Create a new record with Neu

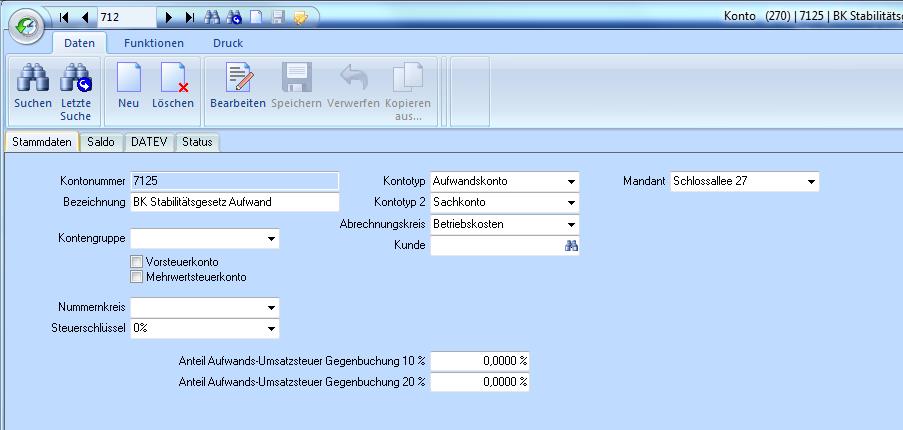[x=129, y=80]
